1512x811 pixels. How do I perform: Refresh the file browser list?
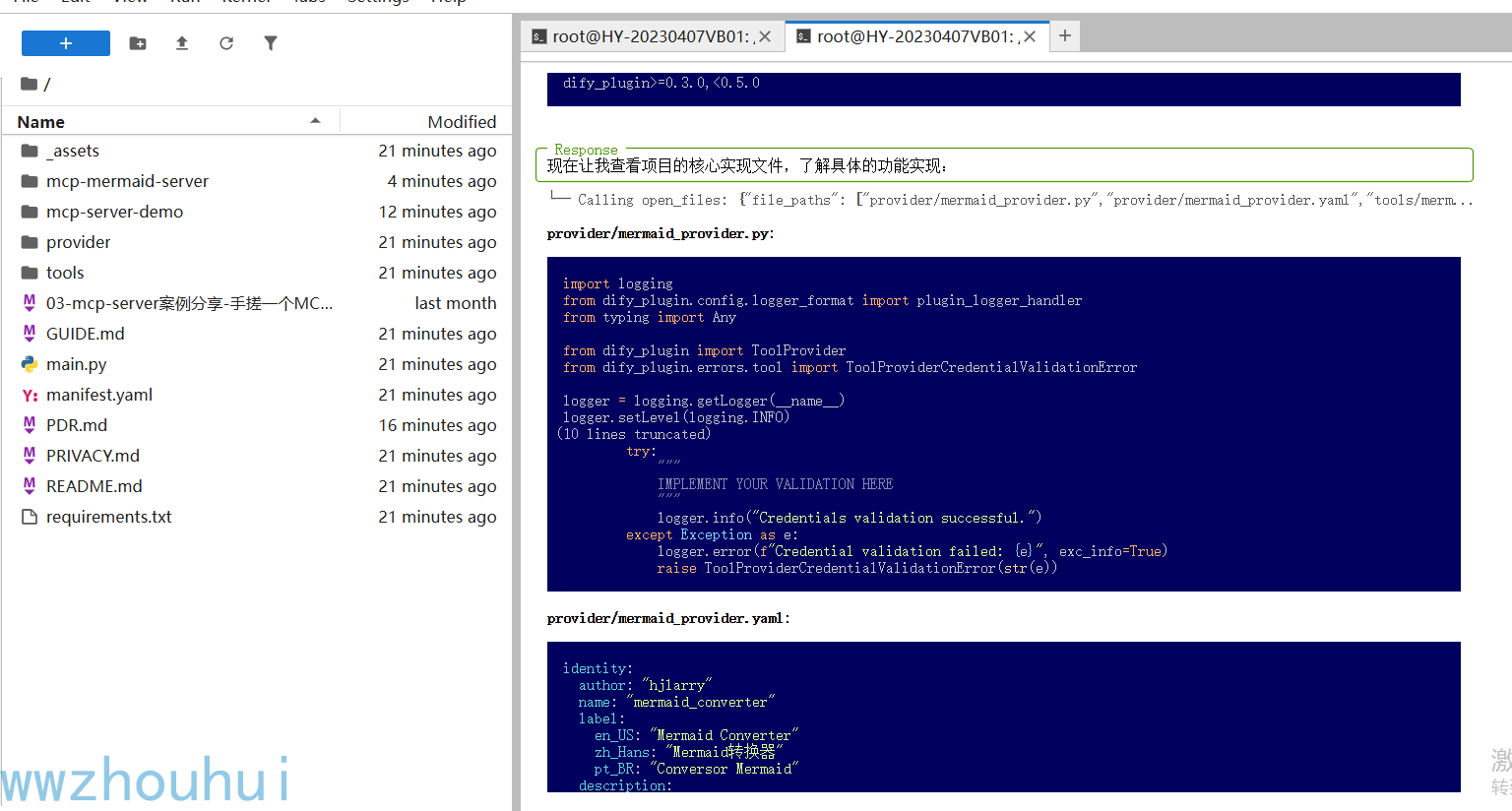(226, 43)
